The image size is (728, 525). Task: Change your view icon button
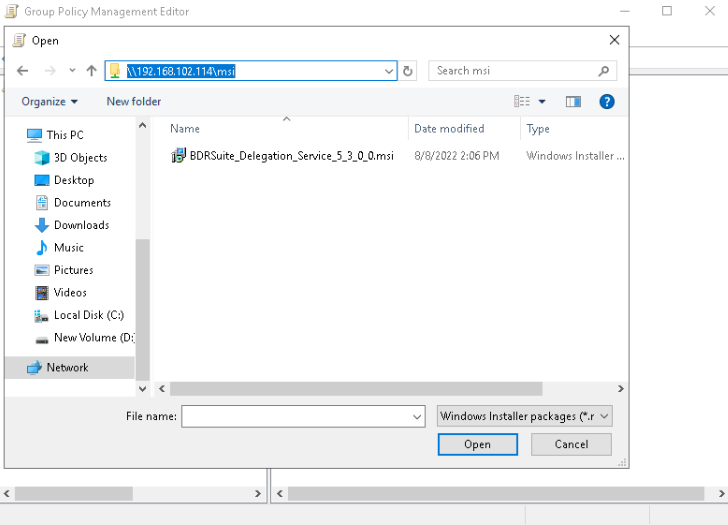point(522,101)
